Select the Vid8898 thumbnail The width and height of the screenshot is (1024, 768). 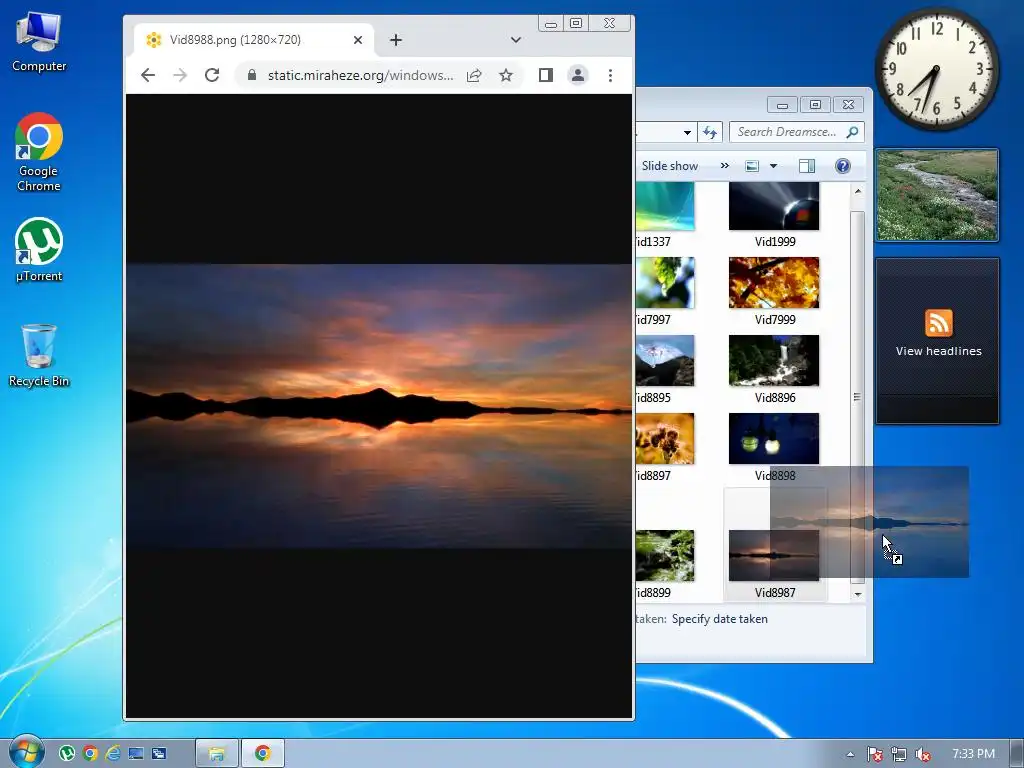pos(774,438)
